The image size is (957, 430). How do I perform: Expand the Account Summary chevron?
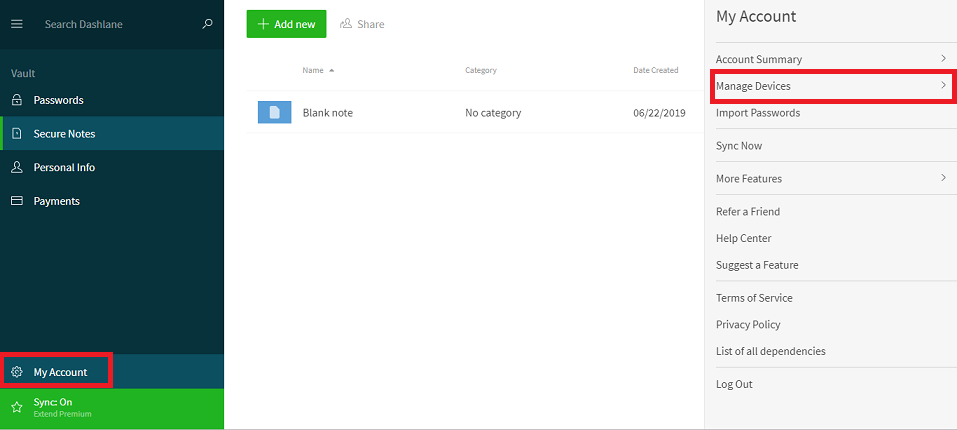(x=943, y=59)
